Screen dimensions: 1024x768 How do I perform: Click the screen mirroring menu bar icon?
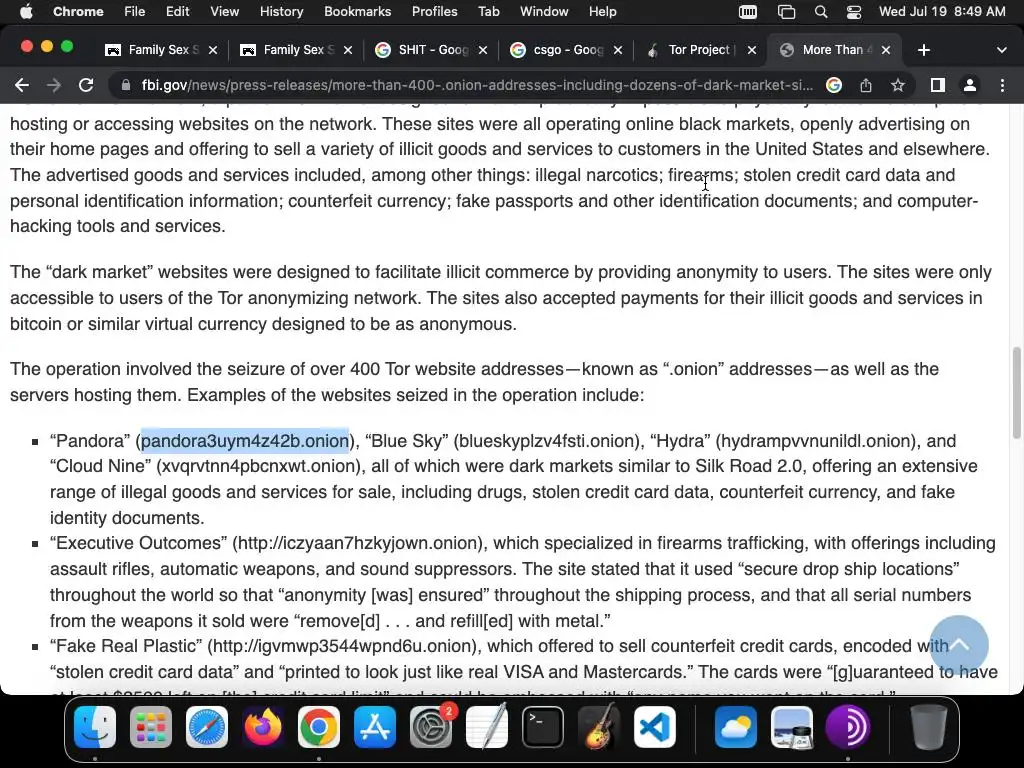(786, 11)
